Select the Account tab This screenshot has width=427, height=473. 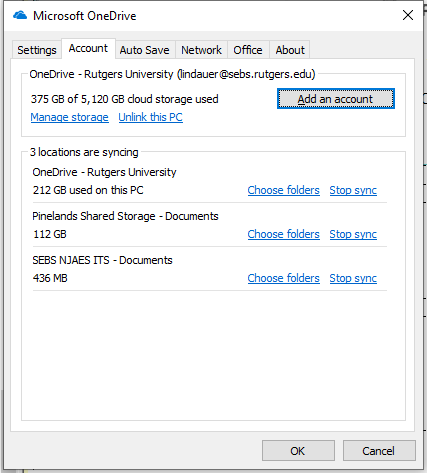click(x=88, y=48)
